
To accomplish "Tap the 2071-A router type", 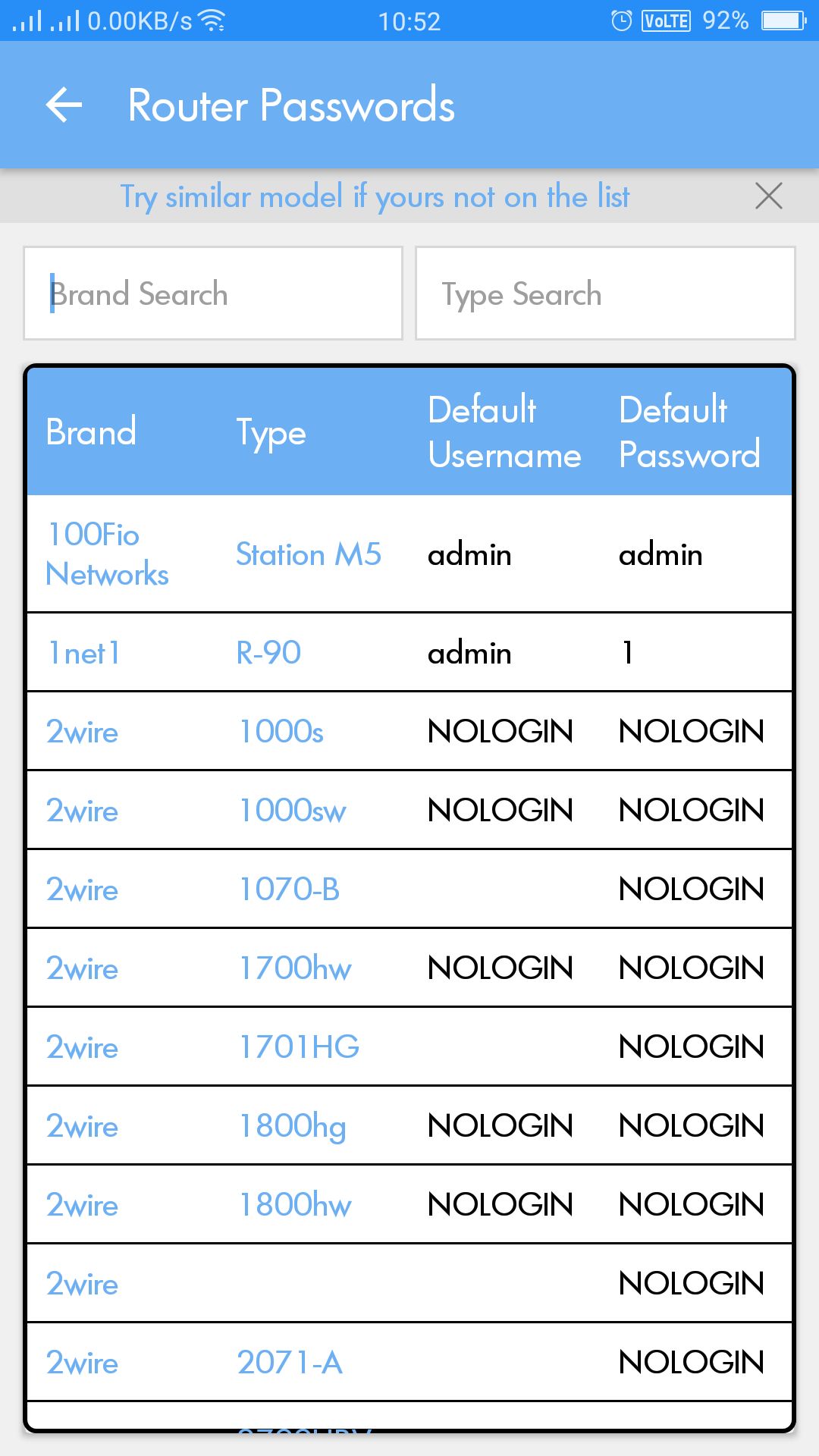I will pyautogui.click(x=290, y=1363).
